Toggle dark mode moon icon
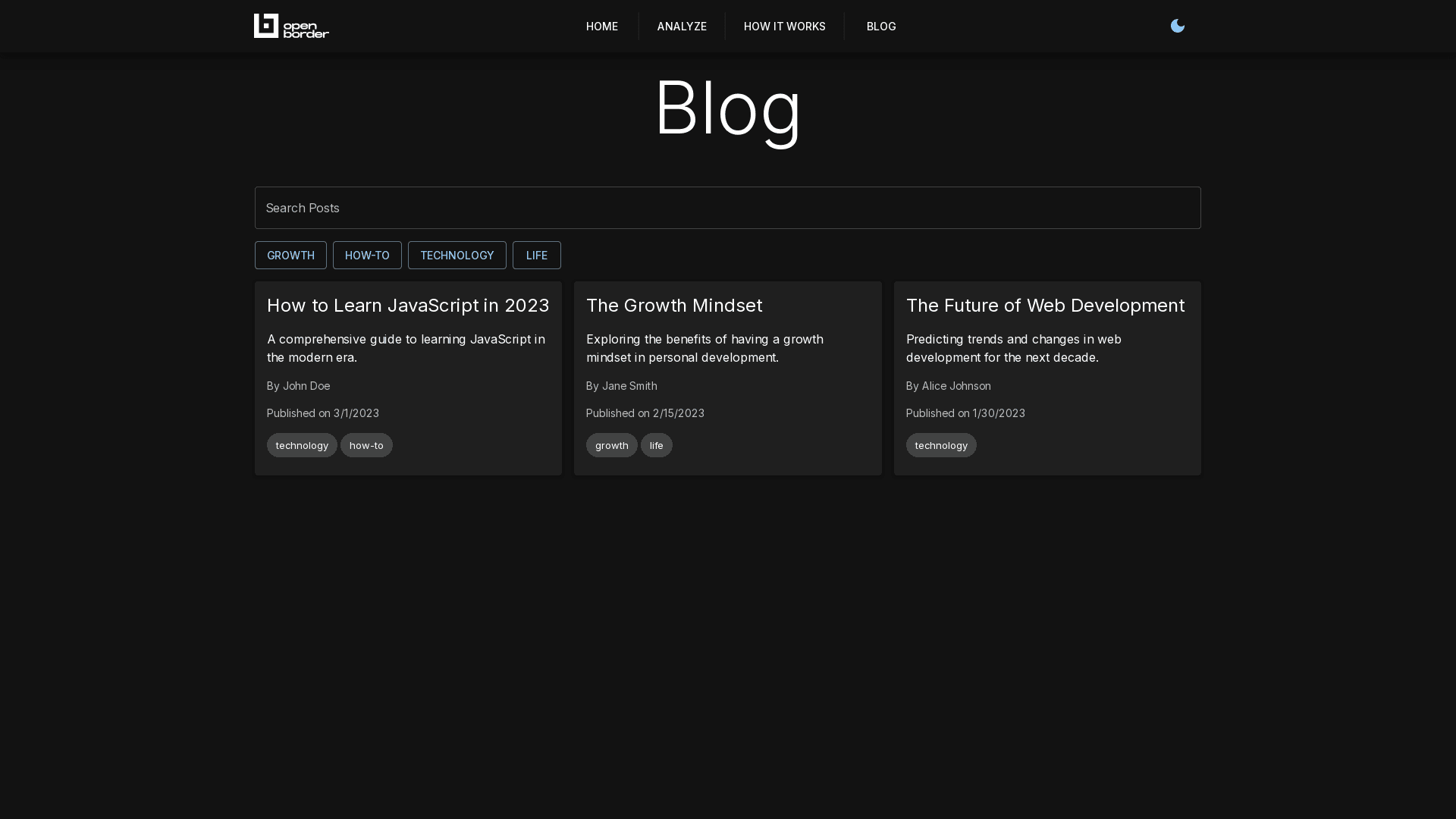 pos(1177,26)
